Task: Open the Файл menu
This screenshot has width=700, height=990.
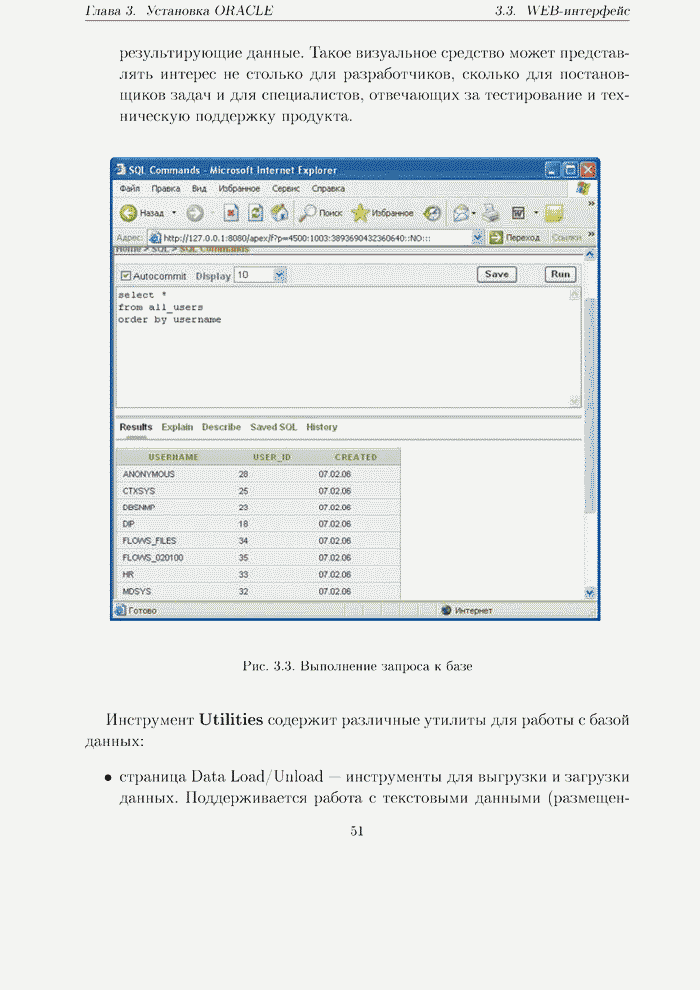Action: point(129,188)
